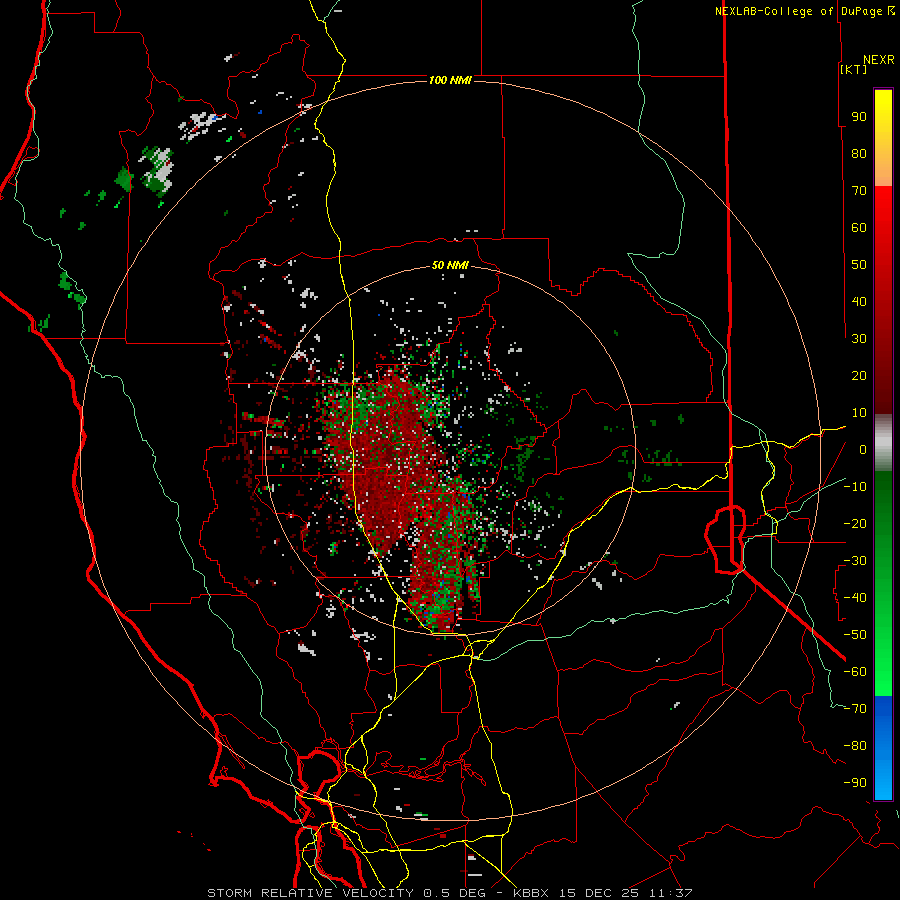Viewport: 900px width, 900px height.
Task: Click the -90 value on velocity scale
Action: (x=855, y=783)
